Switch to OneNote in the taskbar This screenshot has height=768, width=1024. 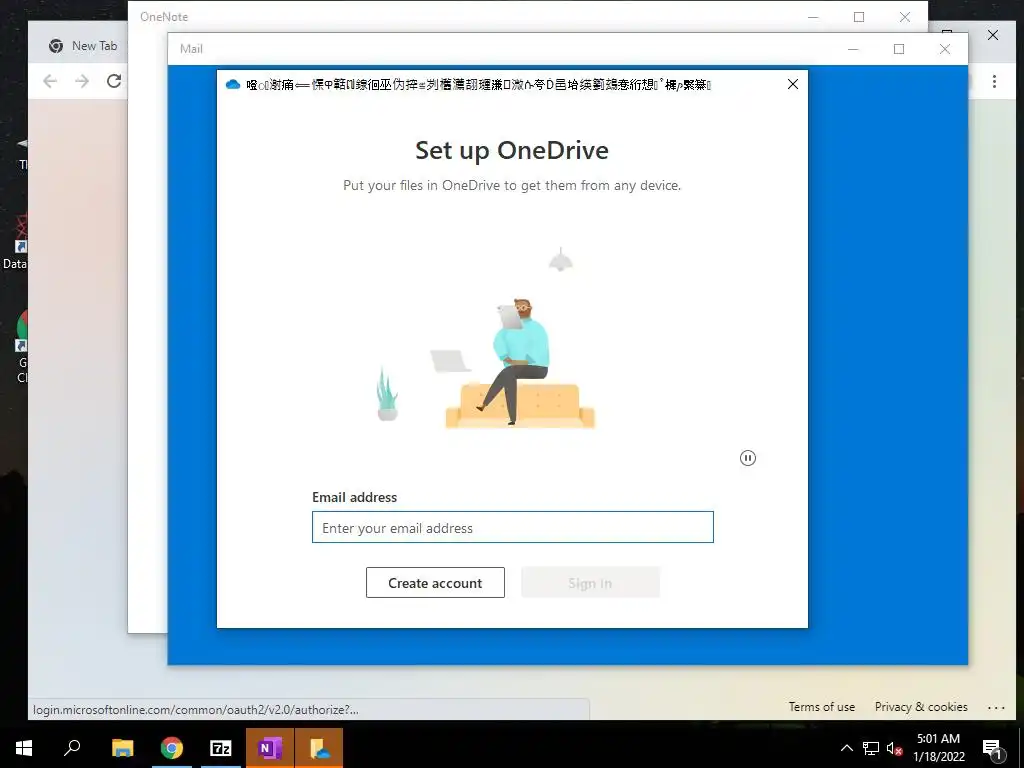[x=270, y=748]
